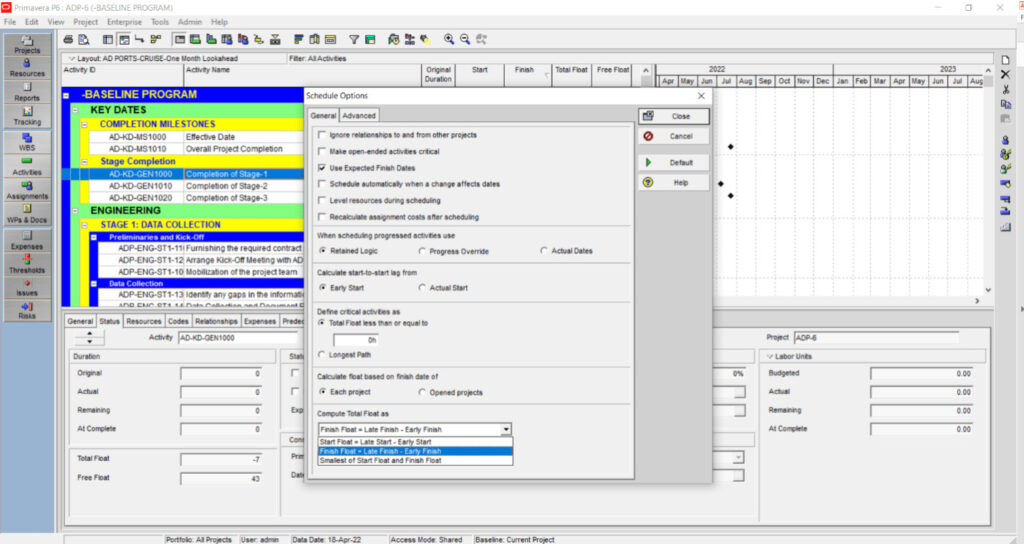Viewport: 1024px width, 544px height.
Task: Open the Tools menu
Action: click(x=159, y=22)
